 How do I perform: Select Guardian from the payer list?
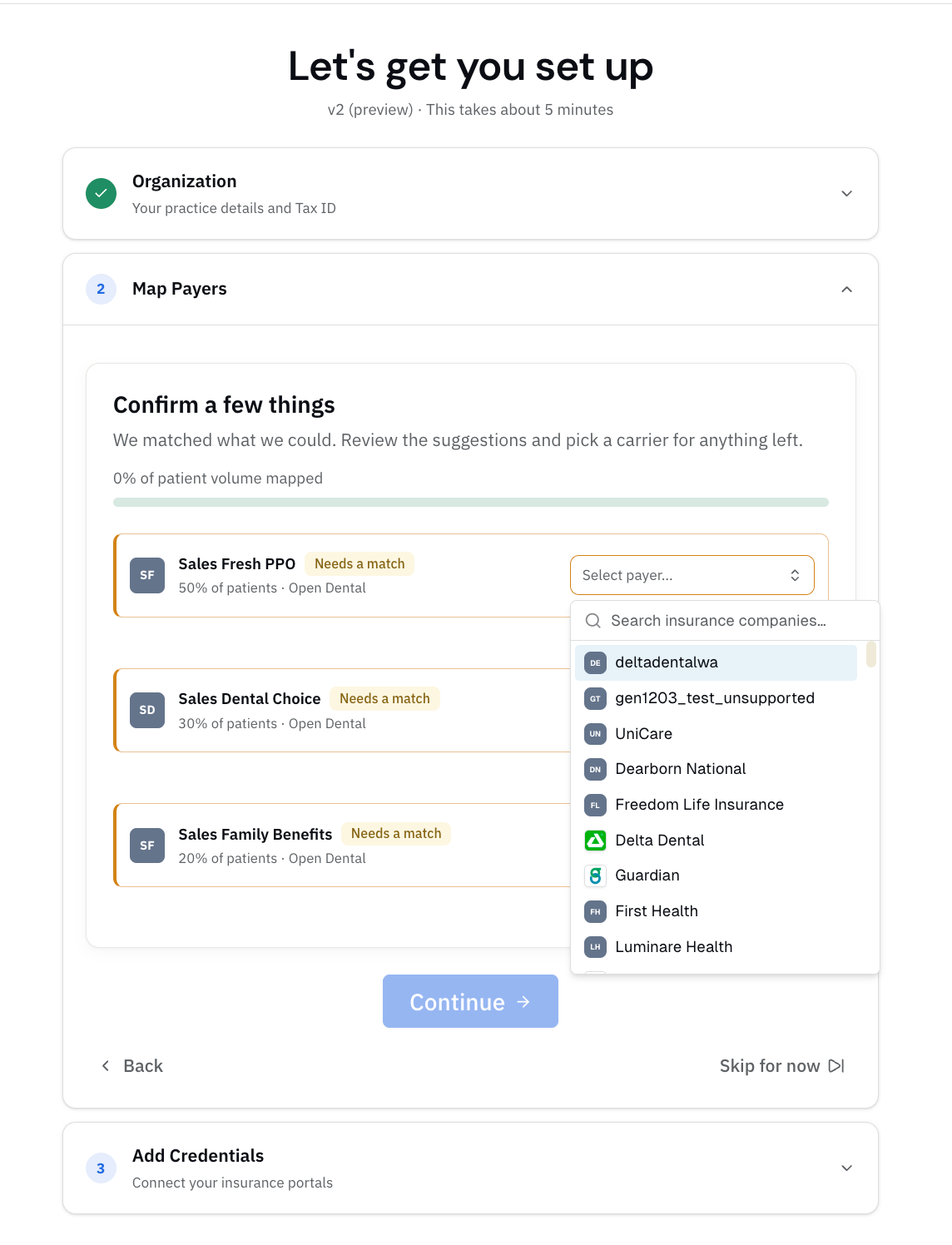click(x=716, y=875)
